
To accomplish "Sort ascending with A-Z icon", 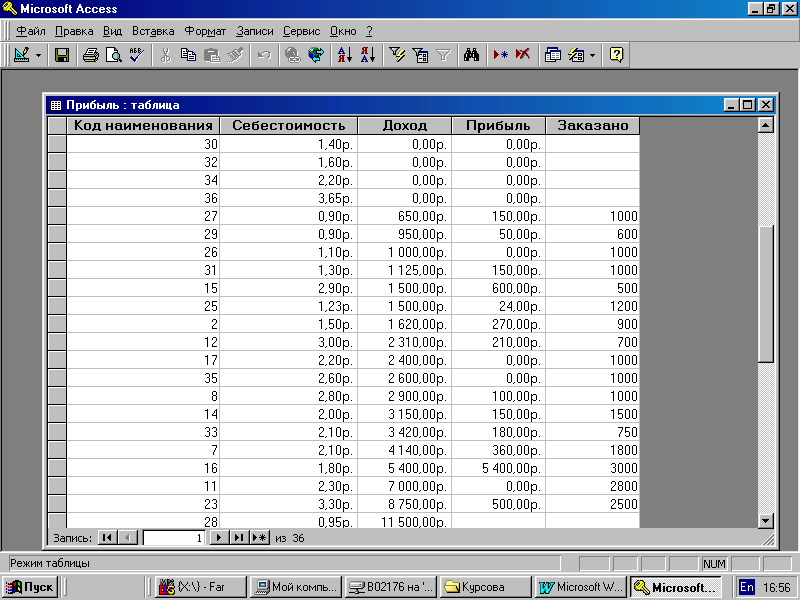I will pos(345,55).
